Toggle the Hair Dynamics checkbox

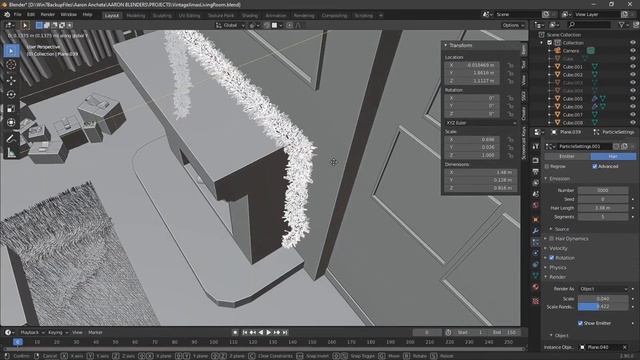551,238
